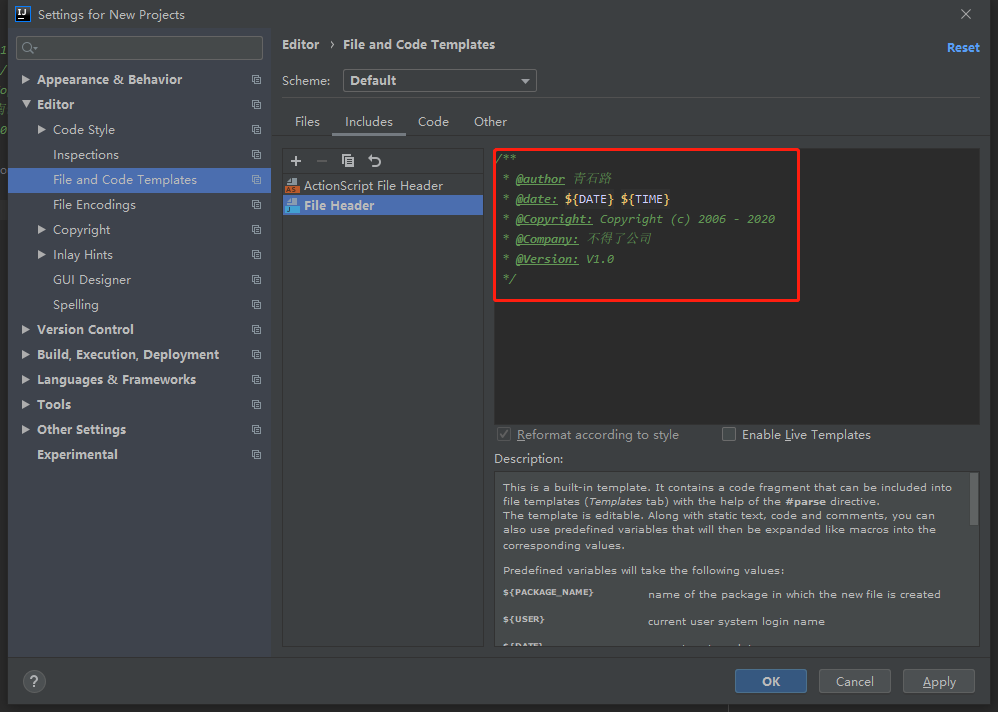Viewport: 998px width, 712px height.
Task: Click the help question mark icon
Action: [x=34, y=681]
